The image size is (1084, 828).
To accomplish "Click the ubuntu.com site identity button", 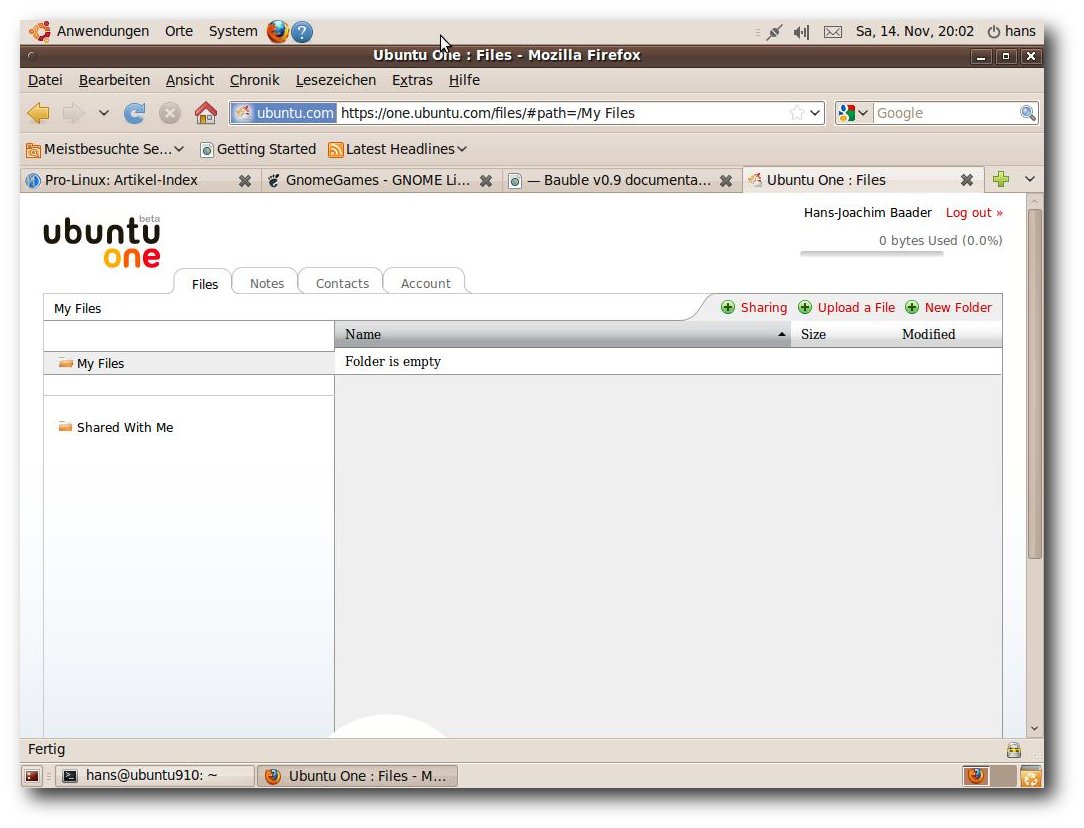I will point(284,113).
